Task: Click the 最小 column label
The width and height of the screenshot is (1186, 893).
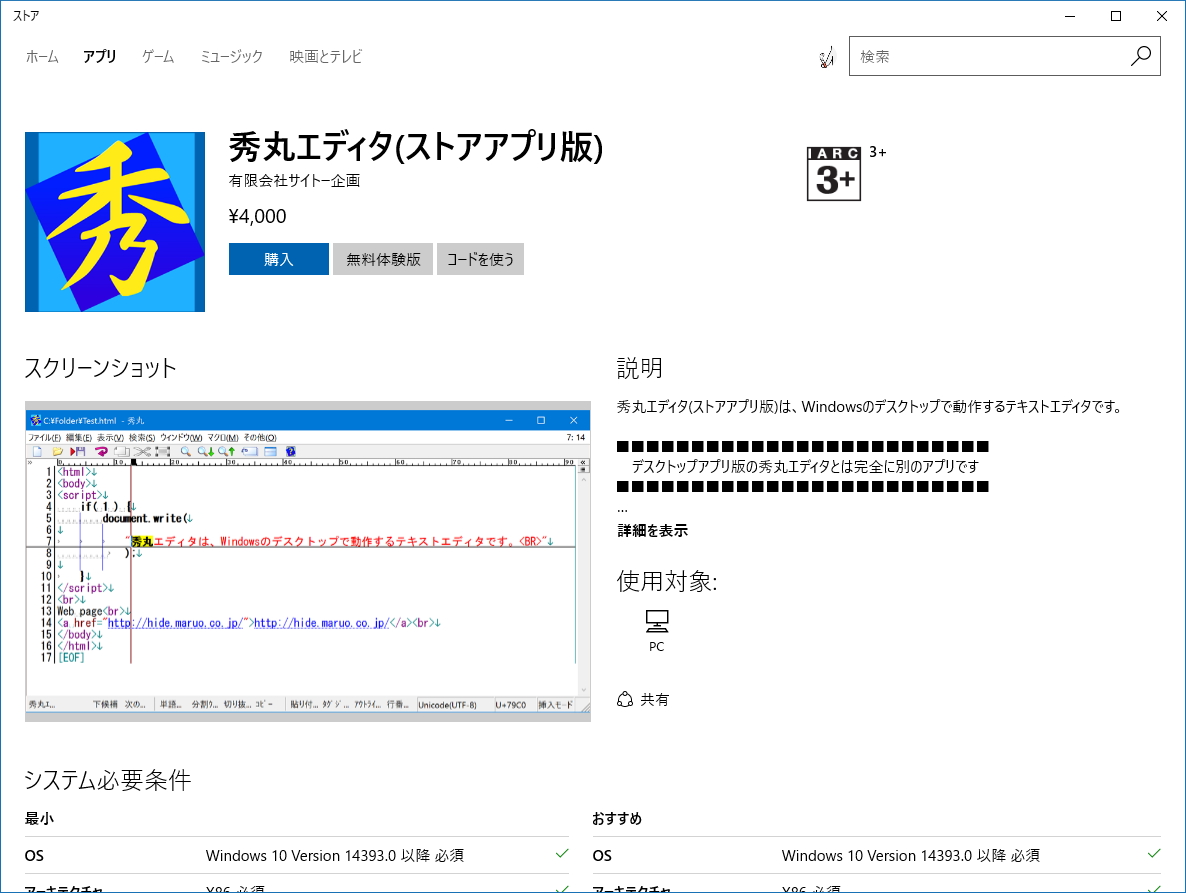Action: (x=39, y=818)
